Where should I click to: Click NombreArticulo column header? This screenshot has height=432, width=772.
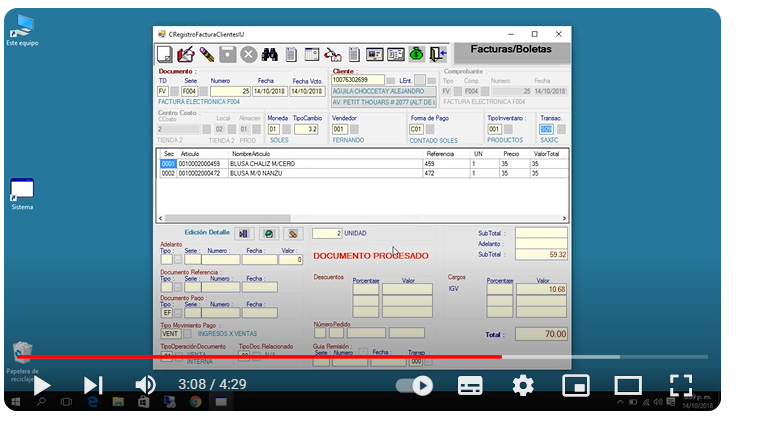click(251, 154)
